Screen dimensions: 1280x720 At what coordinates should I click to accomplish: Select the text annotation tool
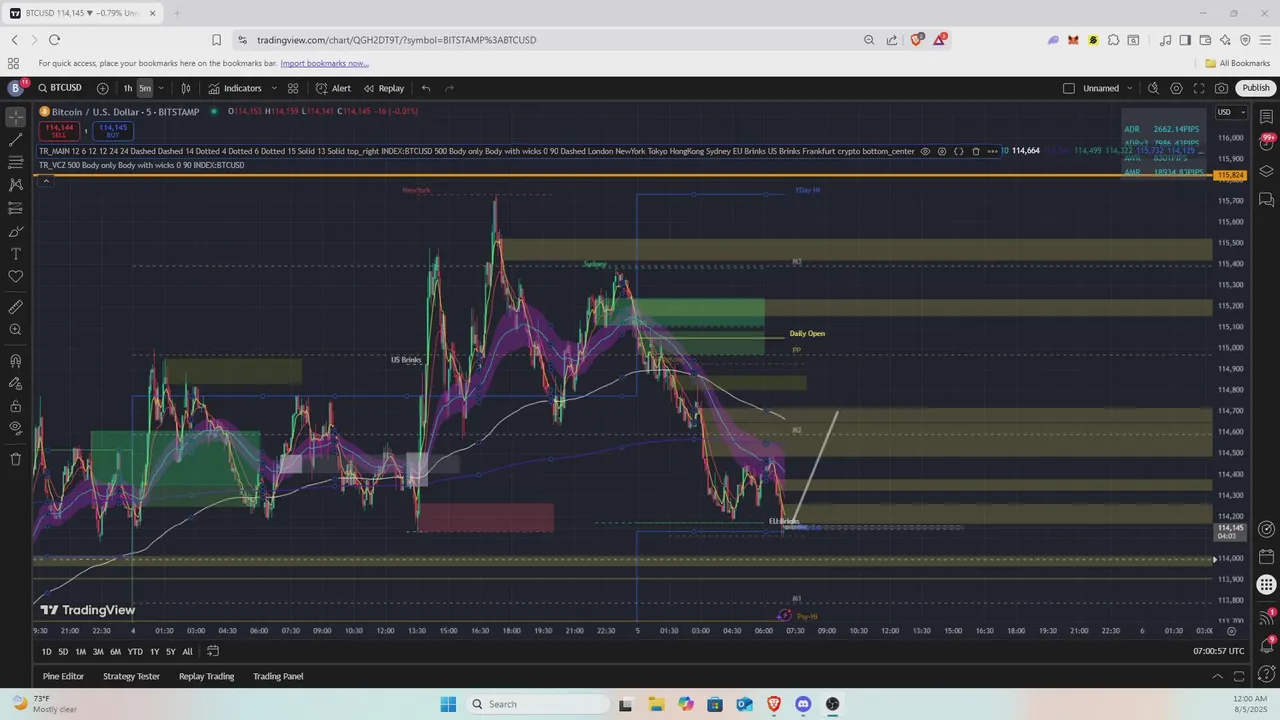point(15,254)
